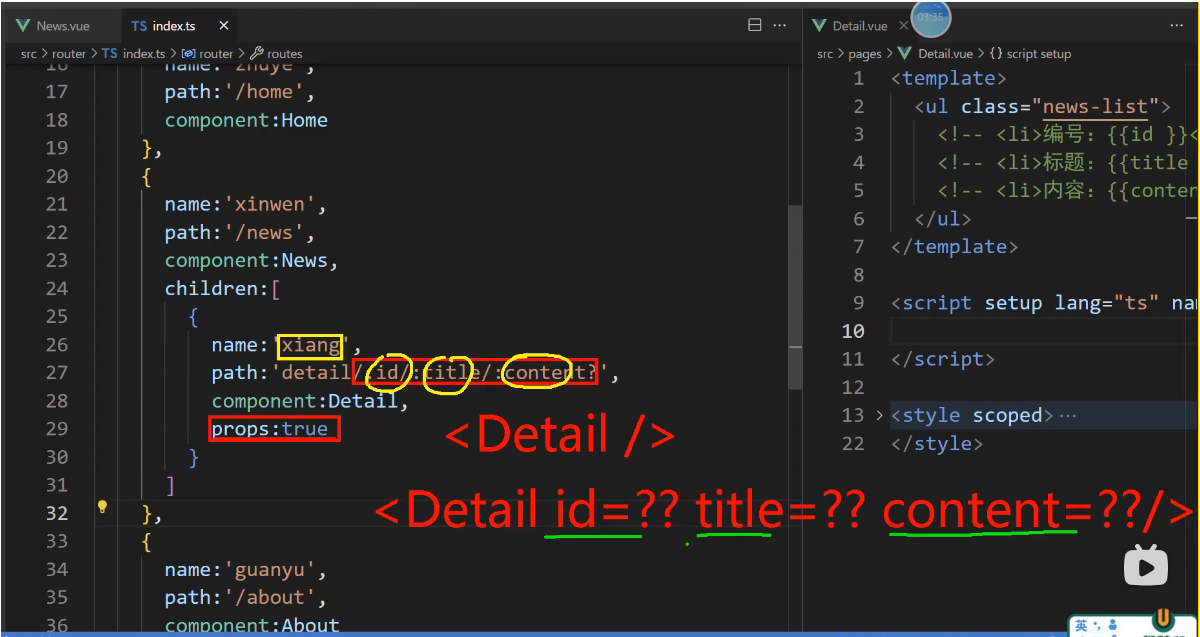Open 'routes' symbol breadcrumb
The height and width of the screenshot is (637, 1200).
[276, 53]
